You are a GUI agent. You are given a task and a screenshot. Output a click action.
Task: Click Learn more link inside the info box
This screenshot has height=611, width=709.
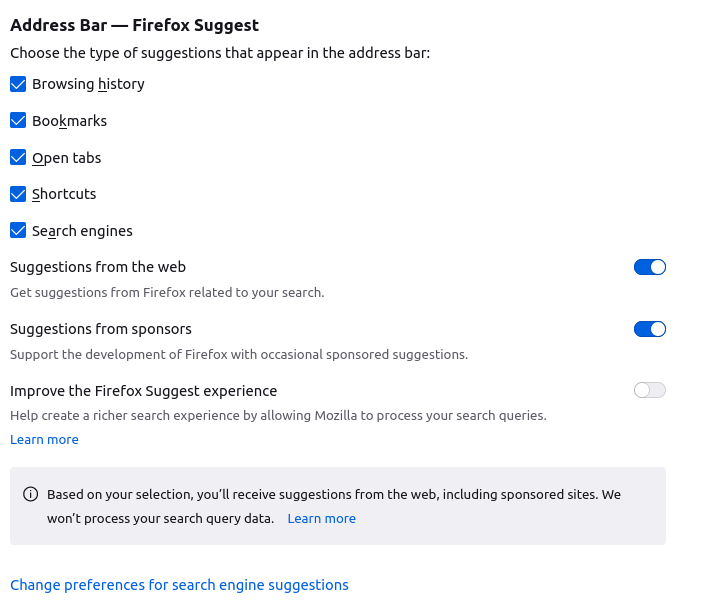click(x=321, y=519)
